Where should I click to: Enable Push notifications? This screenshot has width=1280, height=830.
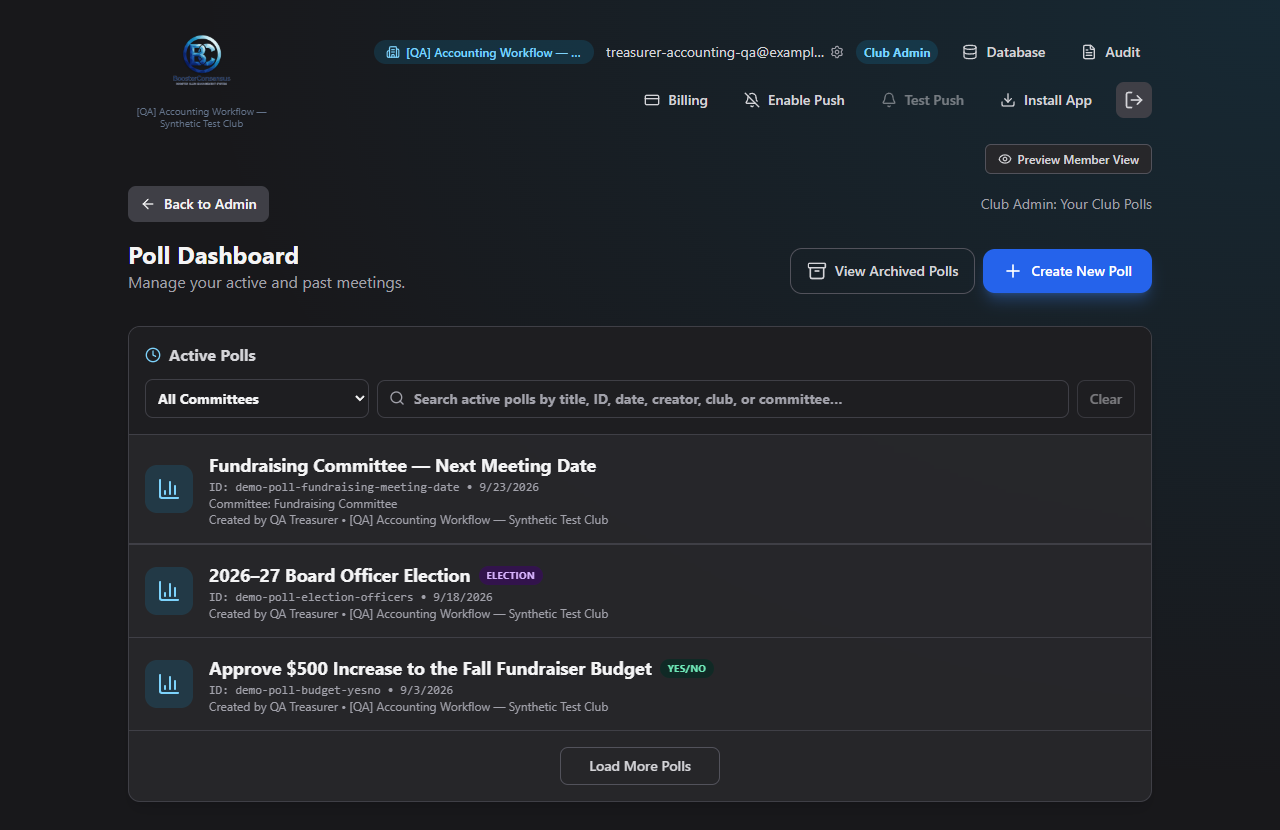(x=795, y=100)
